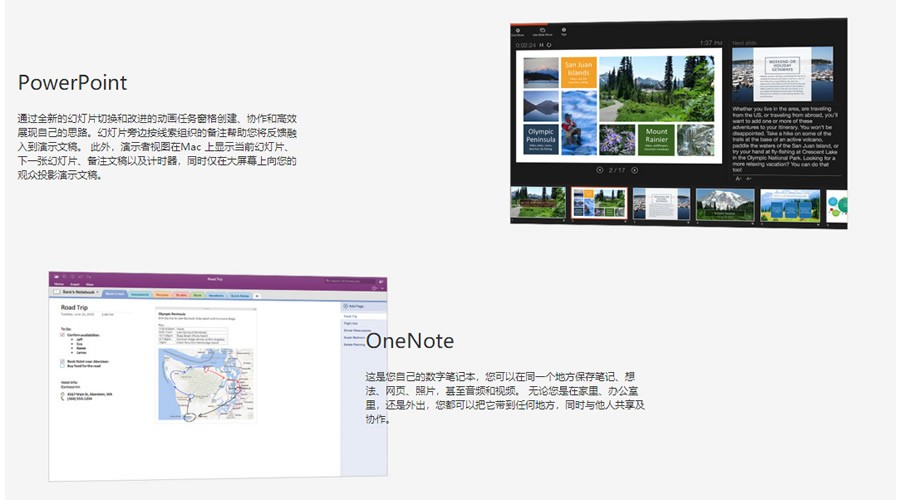Advance to next slide with right arrow
Viewport: 900px width, 500px height.
pos(635,170)
